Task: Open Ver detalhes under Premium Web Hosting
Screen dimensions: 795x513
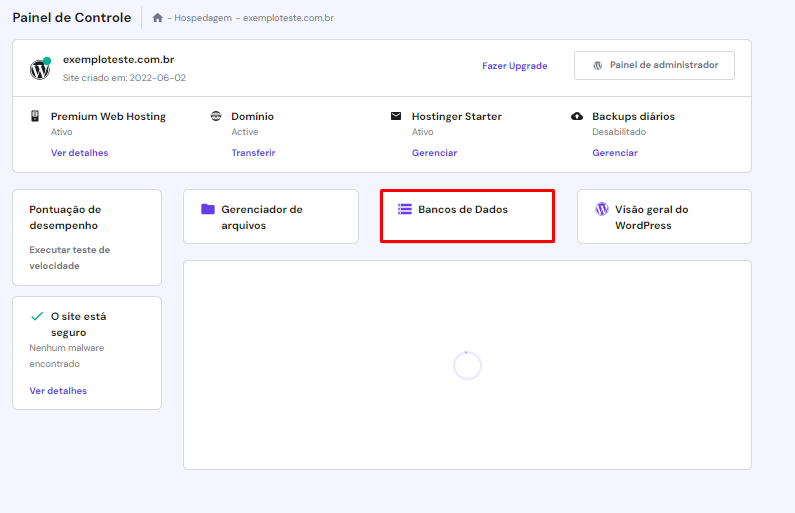Action: pyautogui.click(x=80, y=153)
